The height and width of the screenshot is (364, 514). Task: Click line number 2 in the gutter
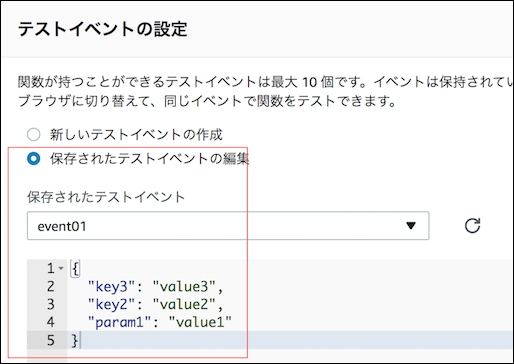point(50,286)
